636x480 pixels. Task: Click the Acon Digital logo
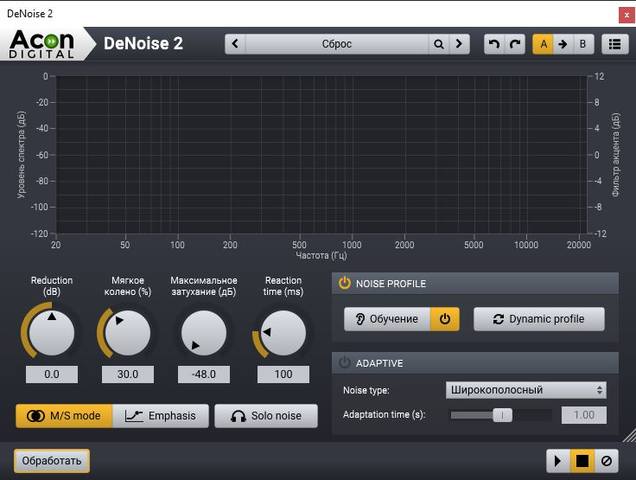click(42, 44)
